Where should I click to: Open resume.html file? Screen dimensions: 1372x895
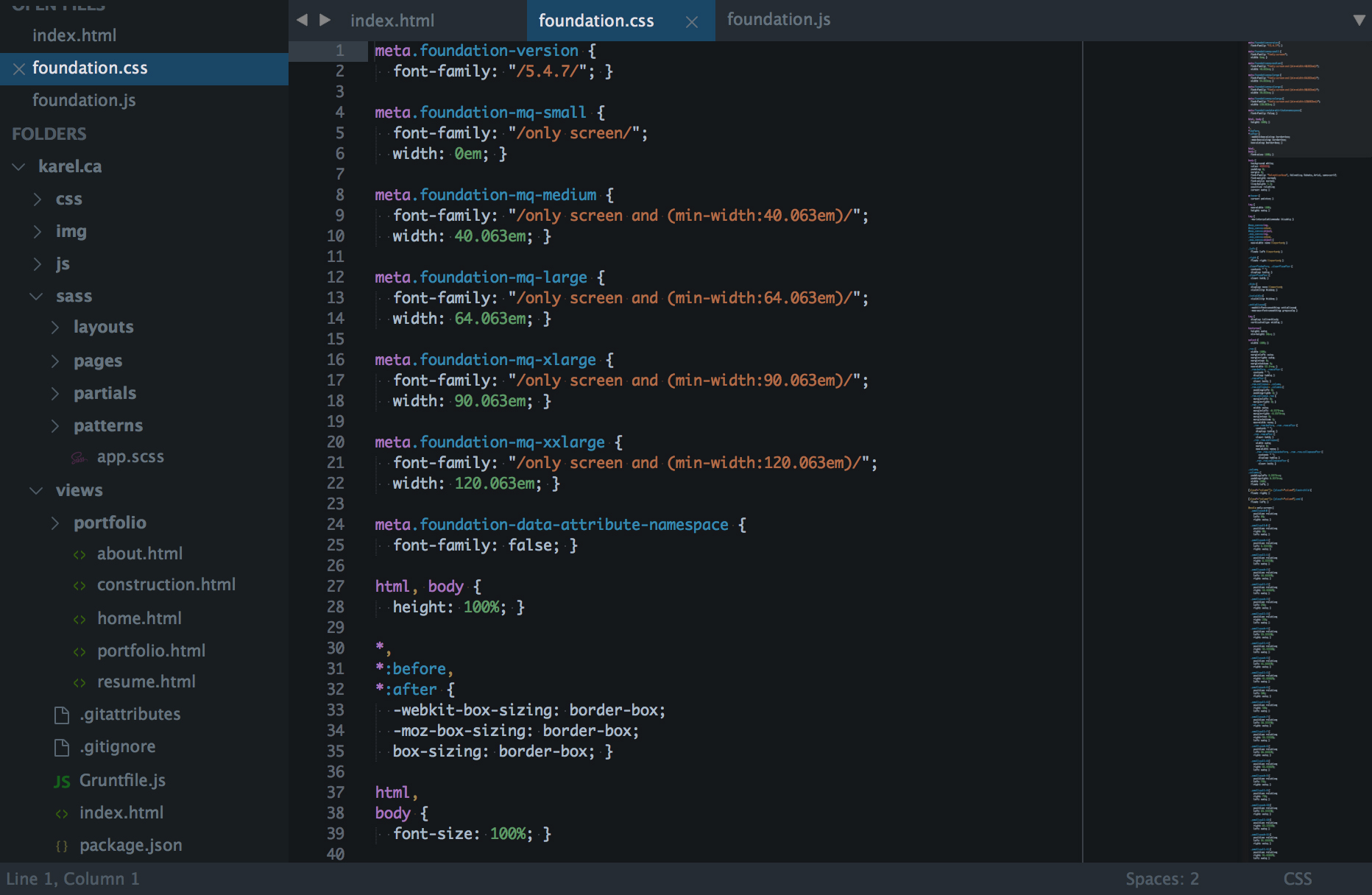(x=146, y=682)
